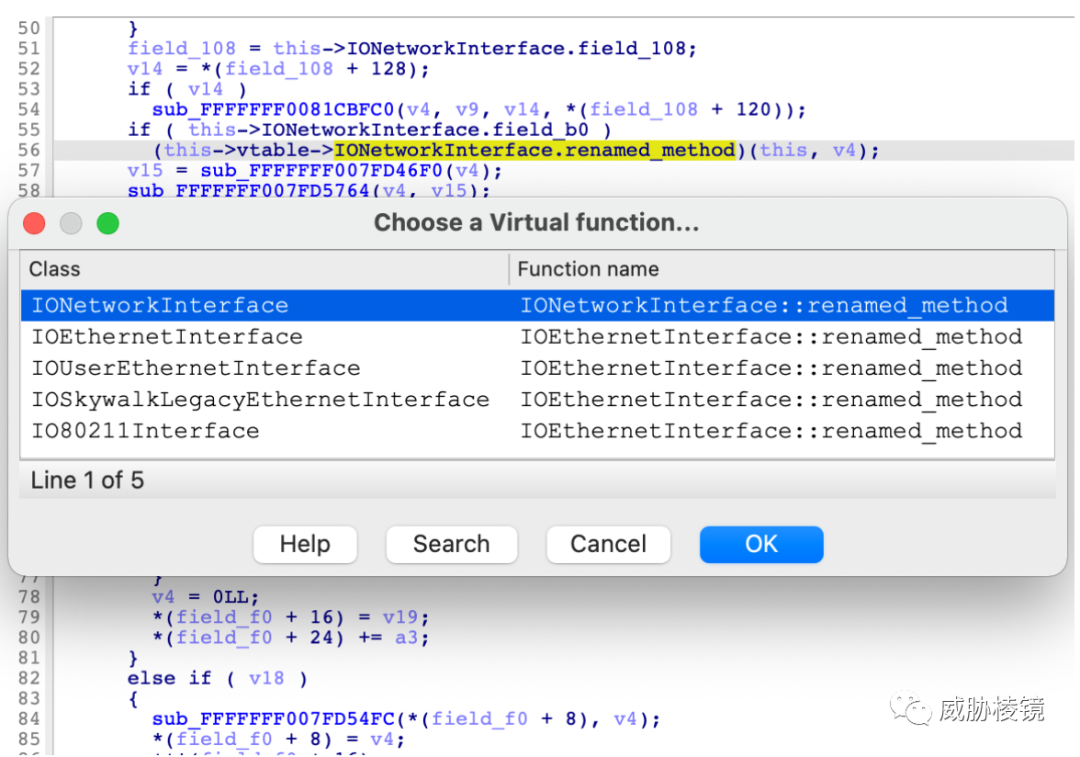Cancel the virtual function dialog
The width and height of the screenshot is (1080, 757).
[608, 544]
